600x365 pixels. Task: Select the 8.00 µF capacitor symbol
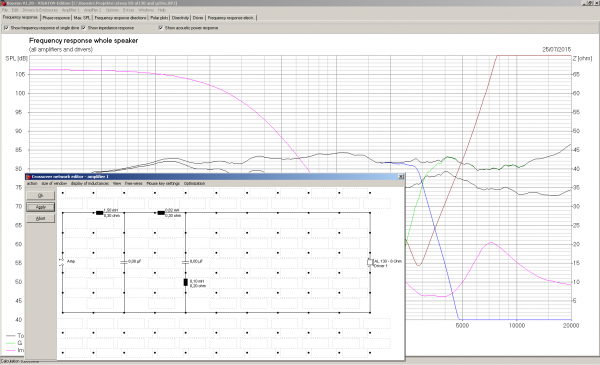pyautogui.click(x=186, y=262)
